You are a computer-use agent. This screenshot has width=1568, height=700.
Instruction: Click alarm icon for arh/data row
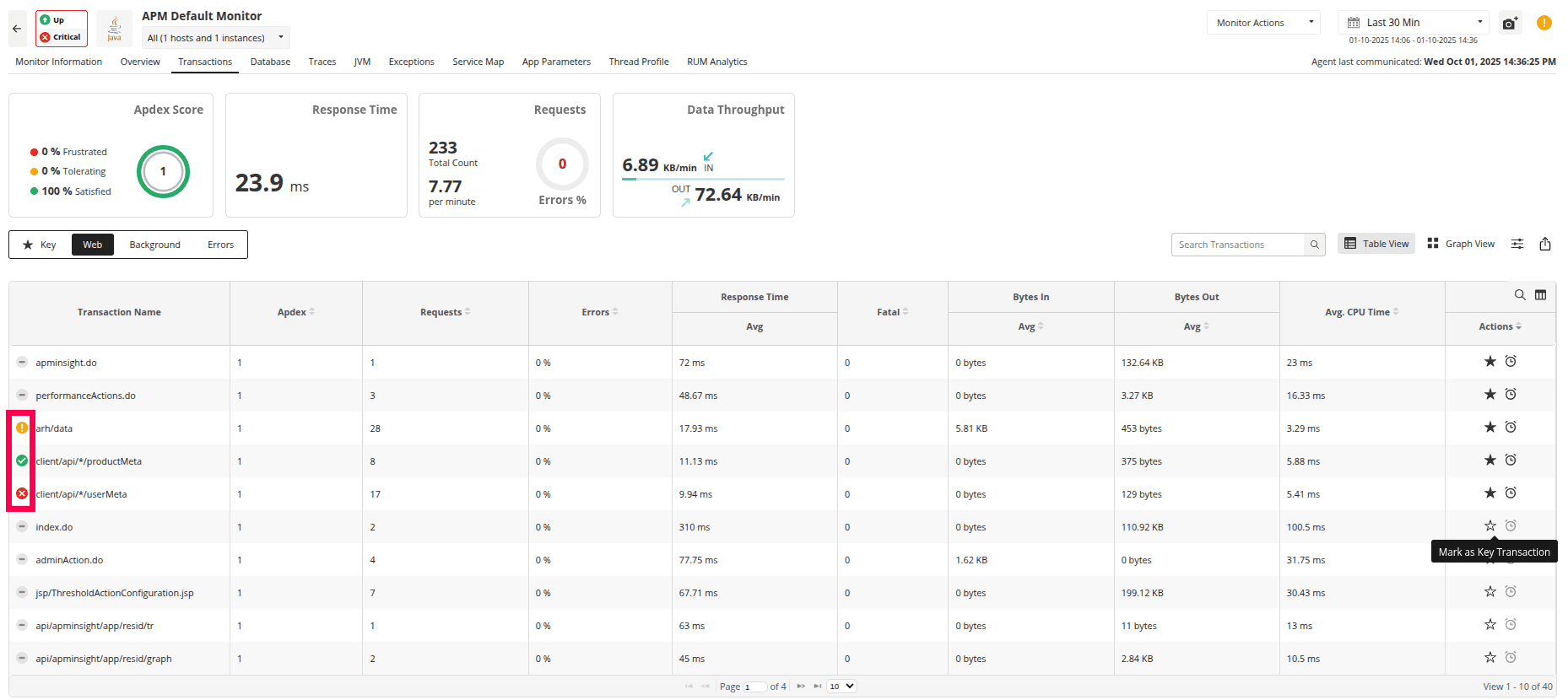click(1511, 428)
